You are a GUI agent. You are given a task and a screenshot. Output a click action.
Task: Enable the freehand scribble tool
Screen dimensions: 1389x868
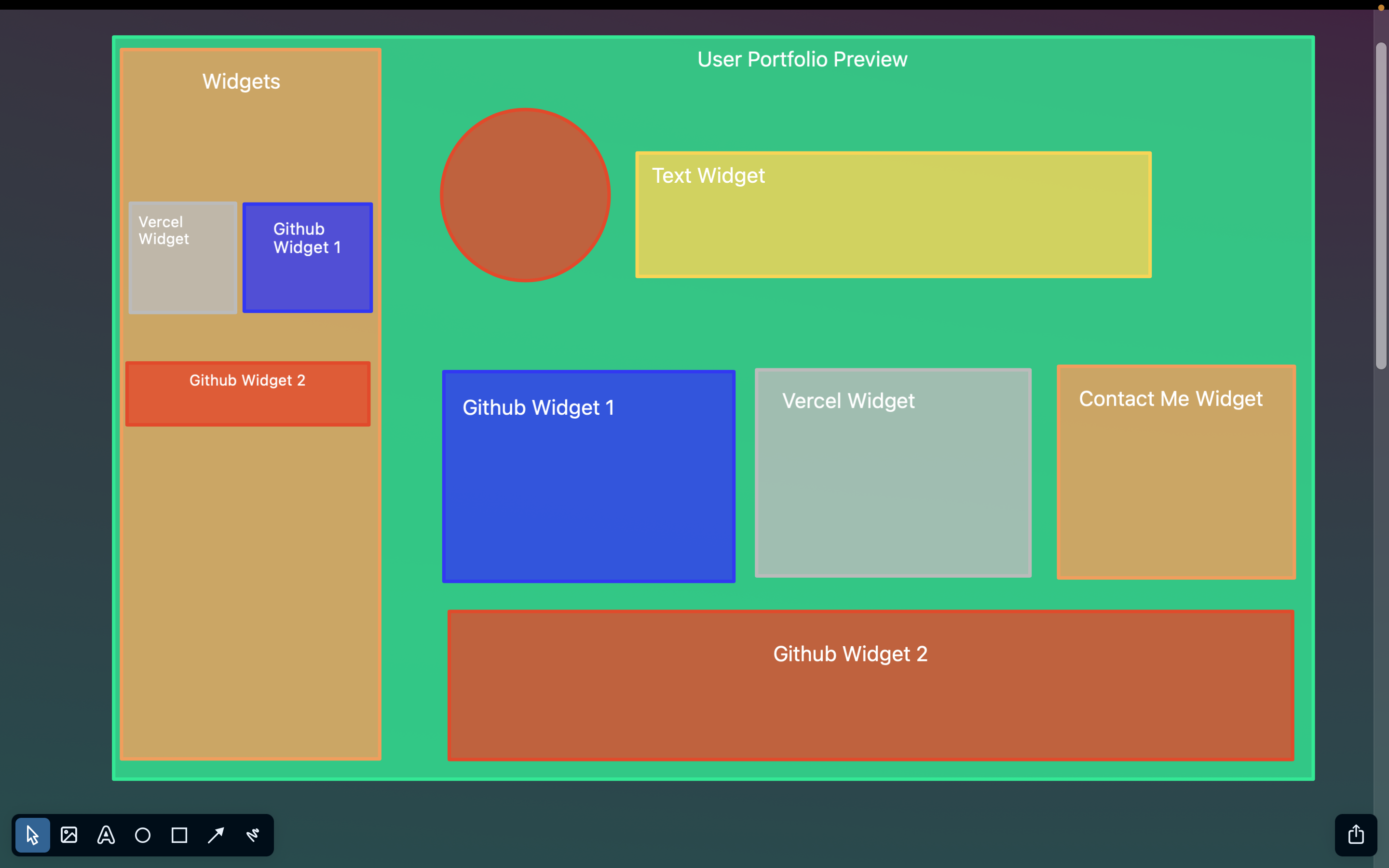click(253, 835)
